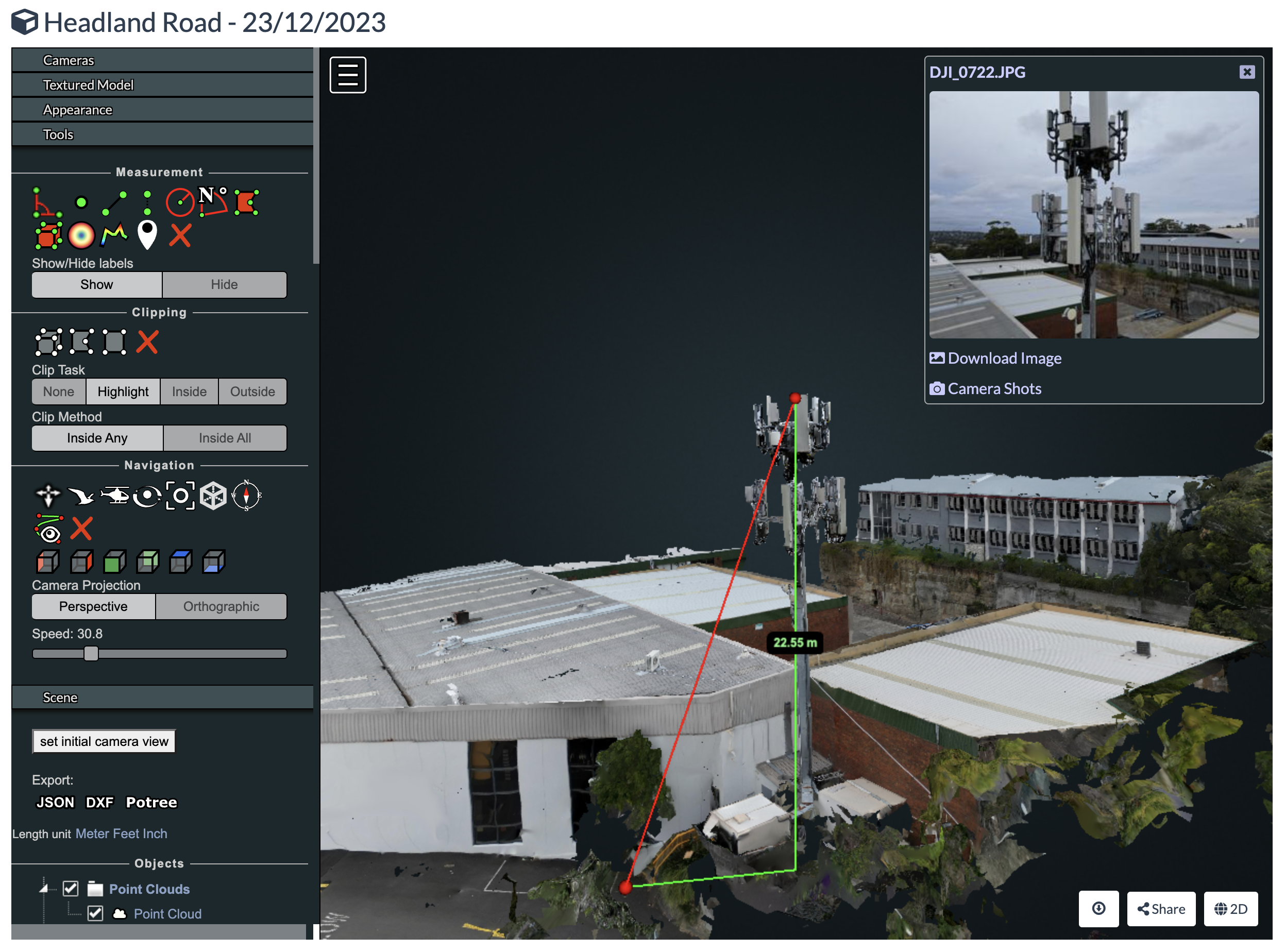Select the height profile tool
This screenshot has width=1285, height=952.
pos(114,236)
